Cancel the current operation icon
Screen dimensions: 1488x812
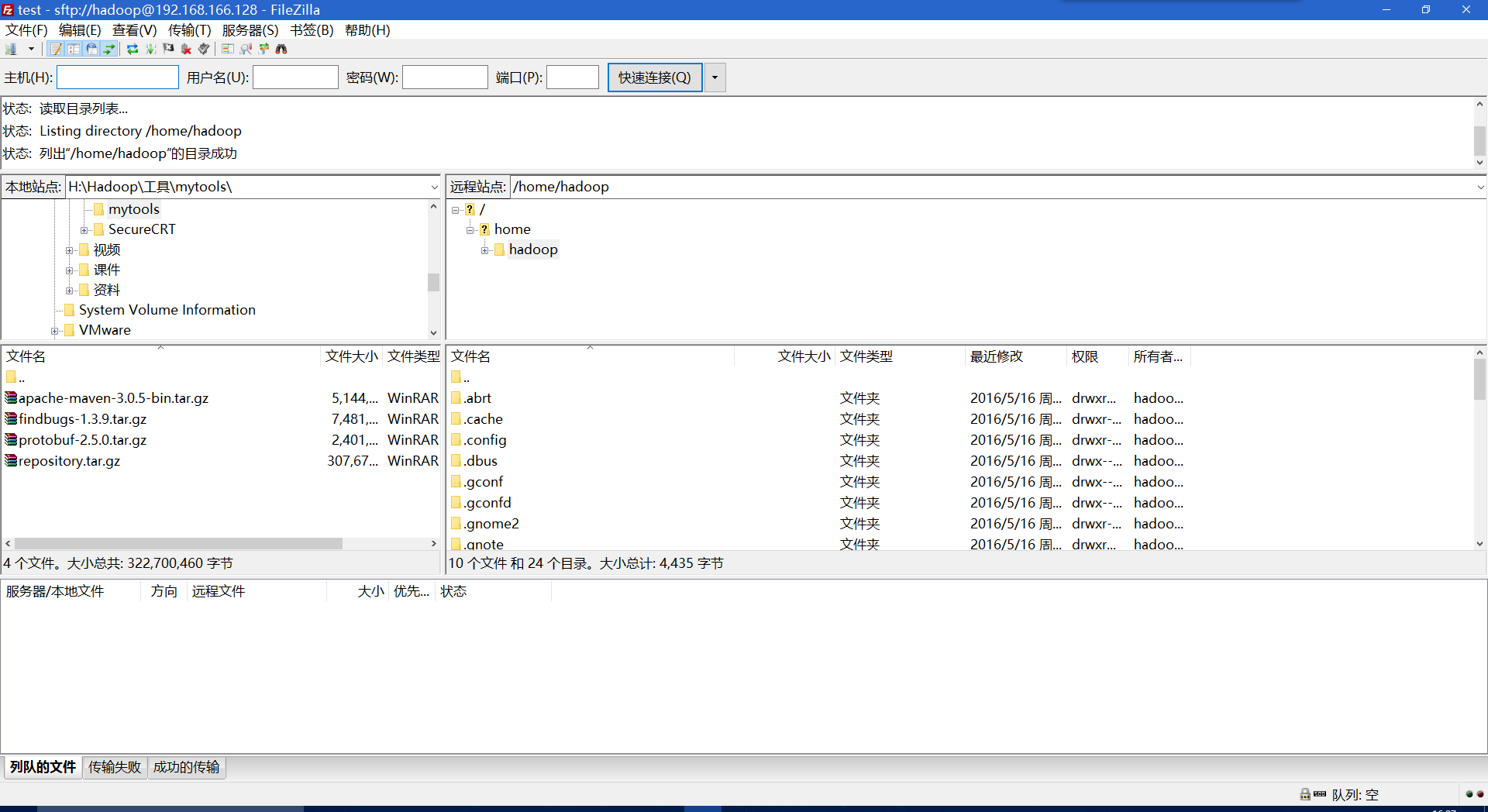coord(168,49)
